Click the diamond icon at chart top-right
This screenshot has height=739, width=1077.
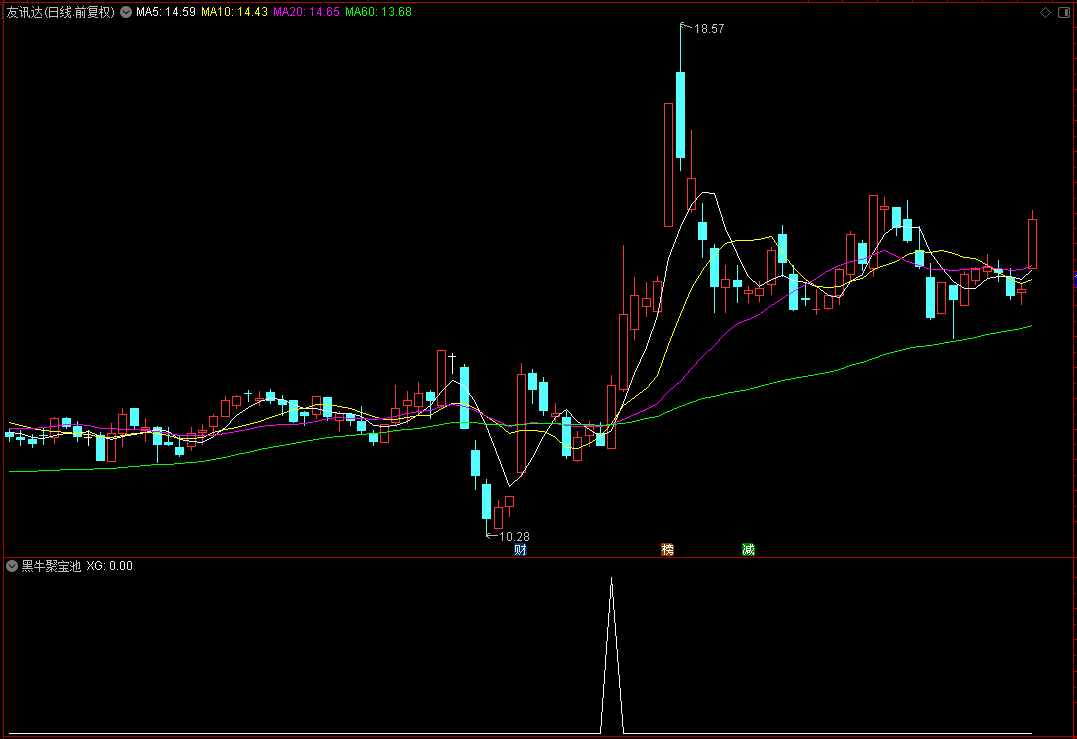(x=1045, y=12)
